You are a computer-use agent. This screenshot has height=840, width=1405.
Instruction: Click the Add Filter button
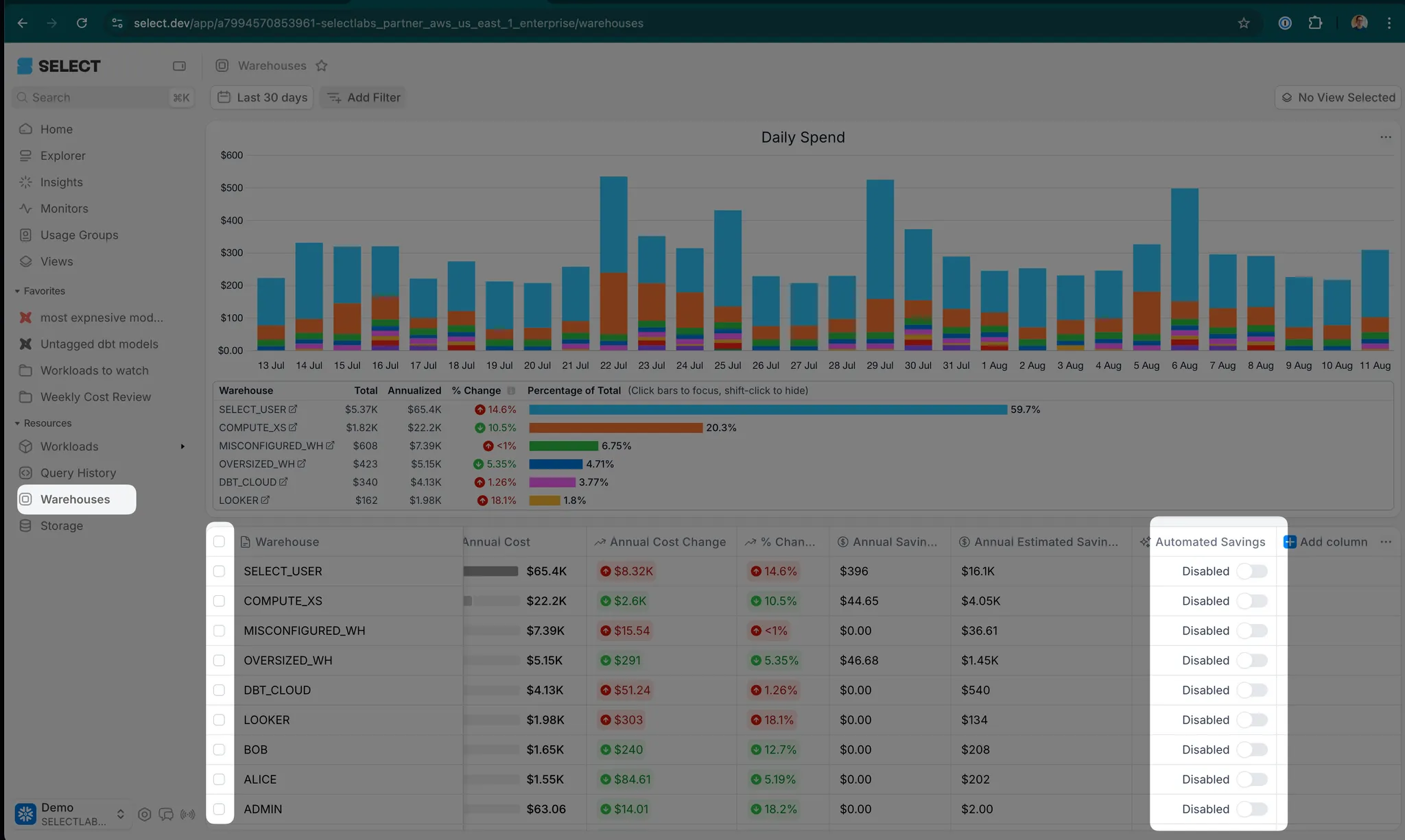(364, 97)
